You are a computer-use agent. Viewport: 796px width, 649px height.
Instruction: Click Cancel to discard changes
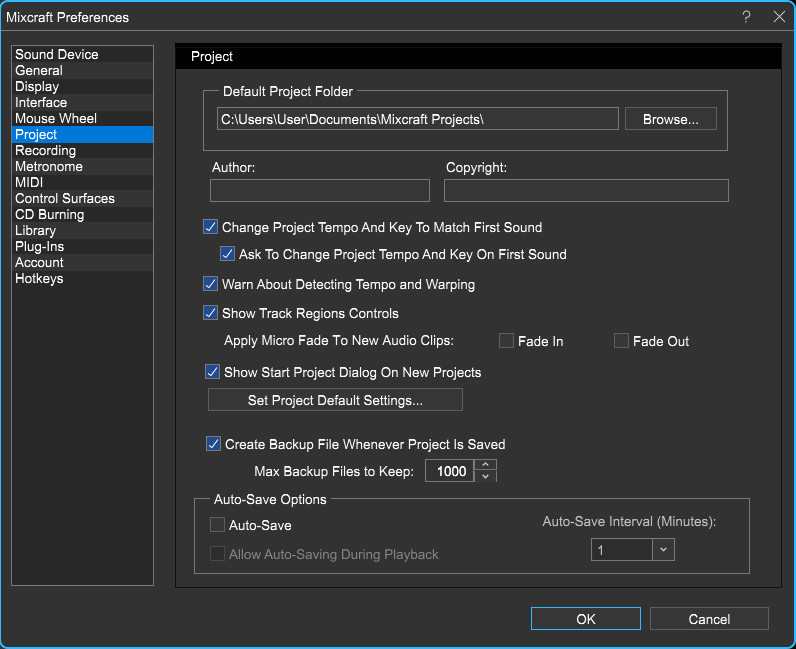pos(709,619)
